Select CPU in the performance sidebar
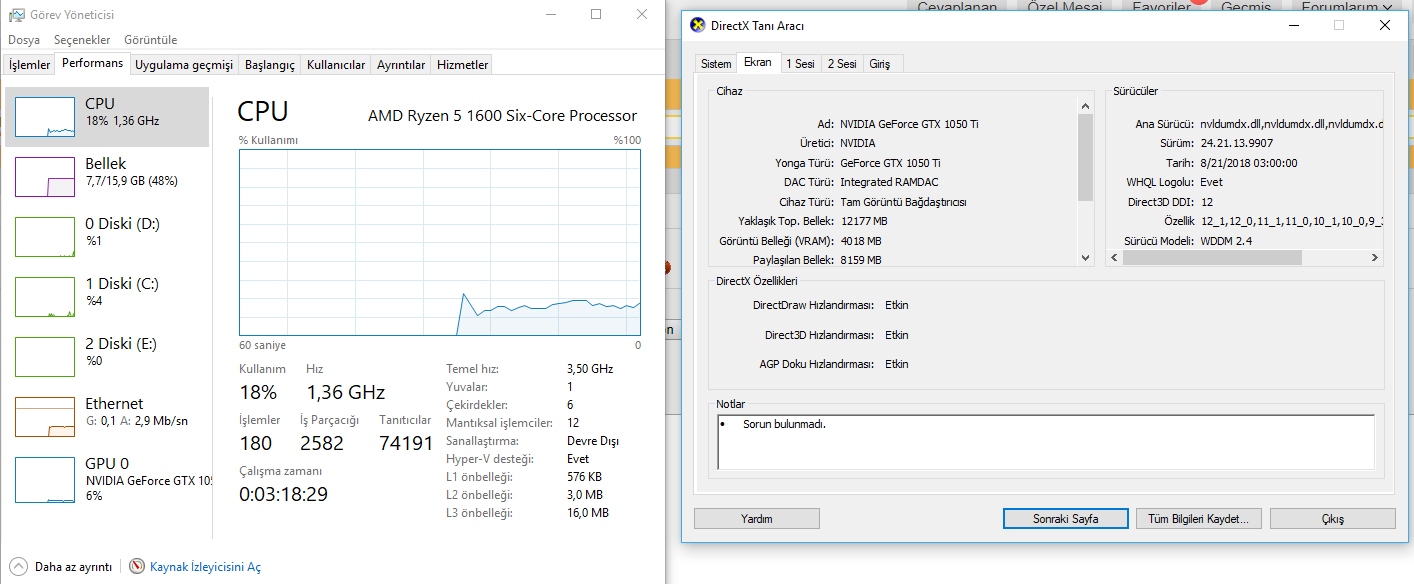1414x584 pixels. point(108,117)
